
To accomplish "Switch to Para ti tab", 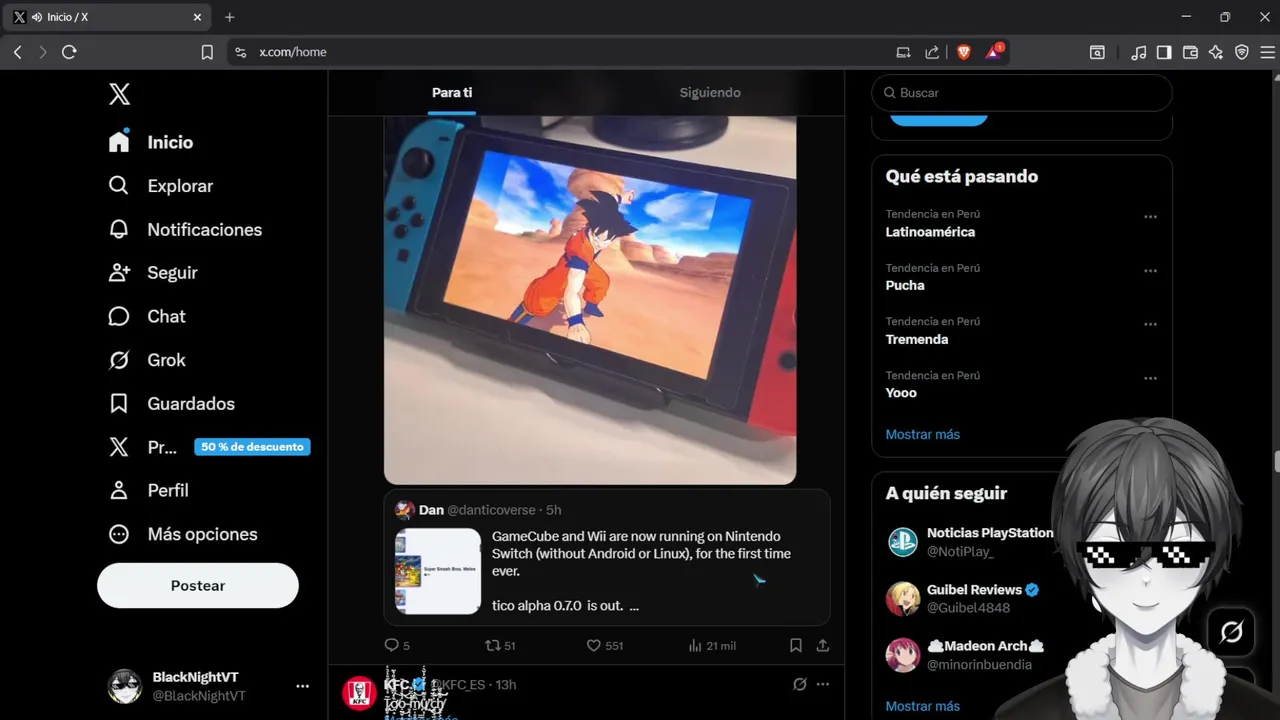I will pos(452,92).
